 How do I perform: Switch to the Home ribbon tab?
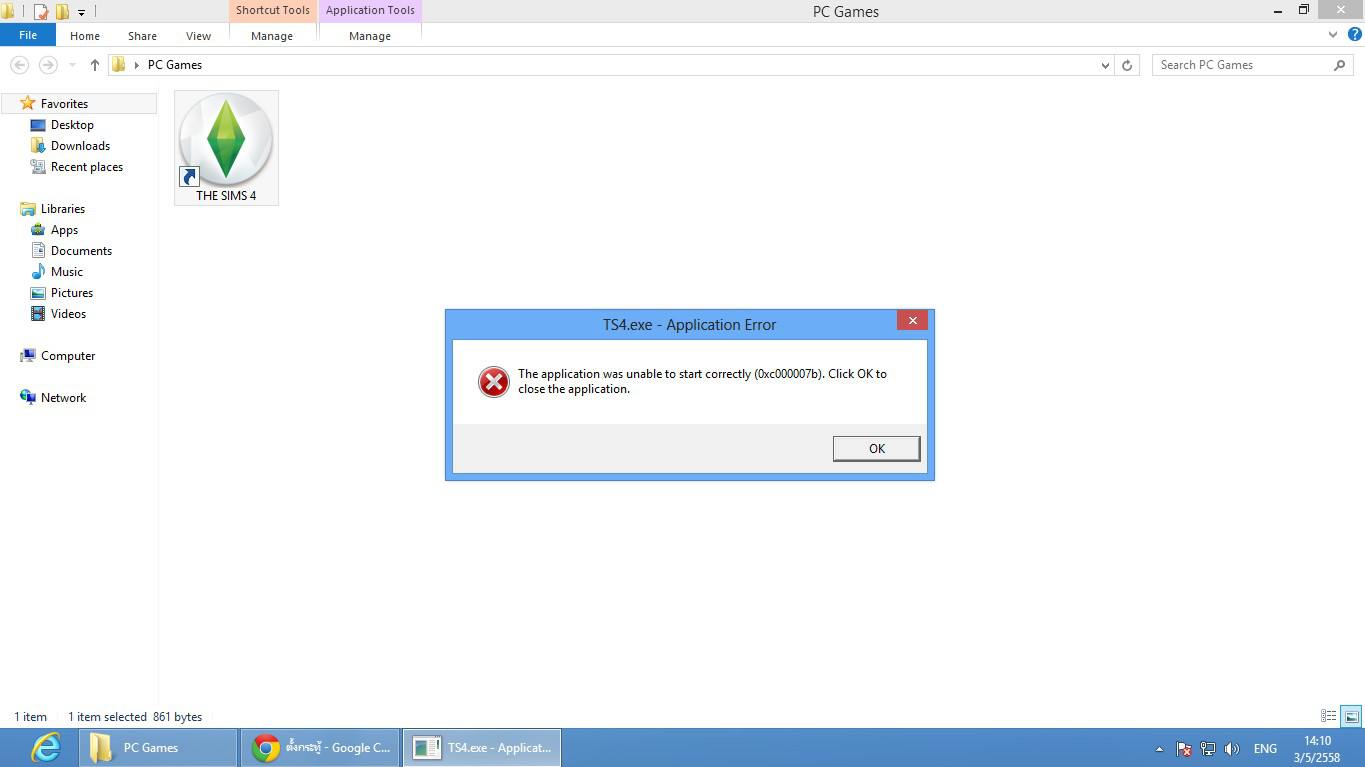pyautogui.click(x=85, y=35)
